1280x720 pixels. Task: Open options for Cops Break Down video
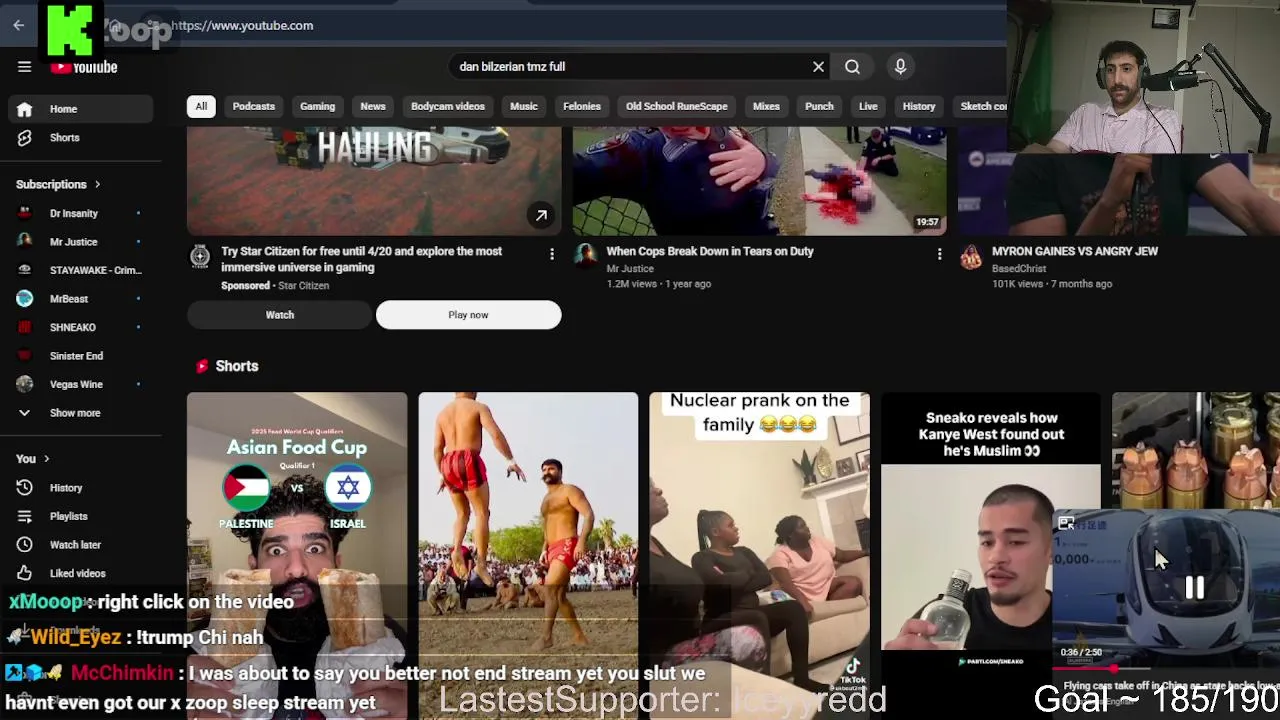939,255
